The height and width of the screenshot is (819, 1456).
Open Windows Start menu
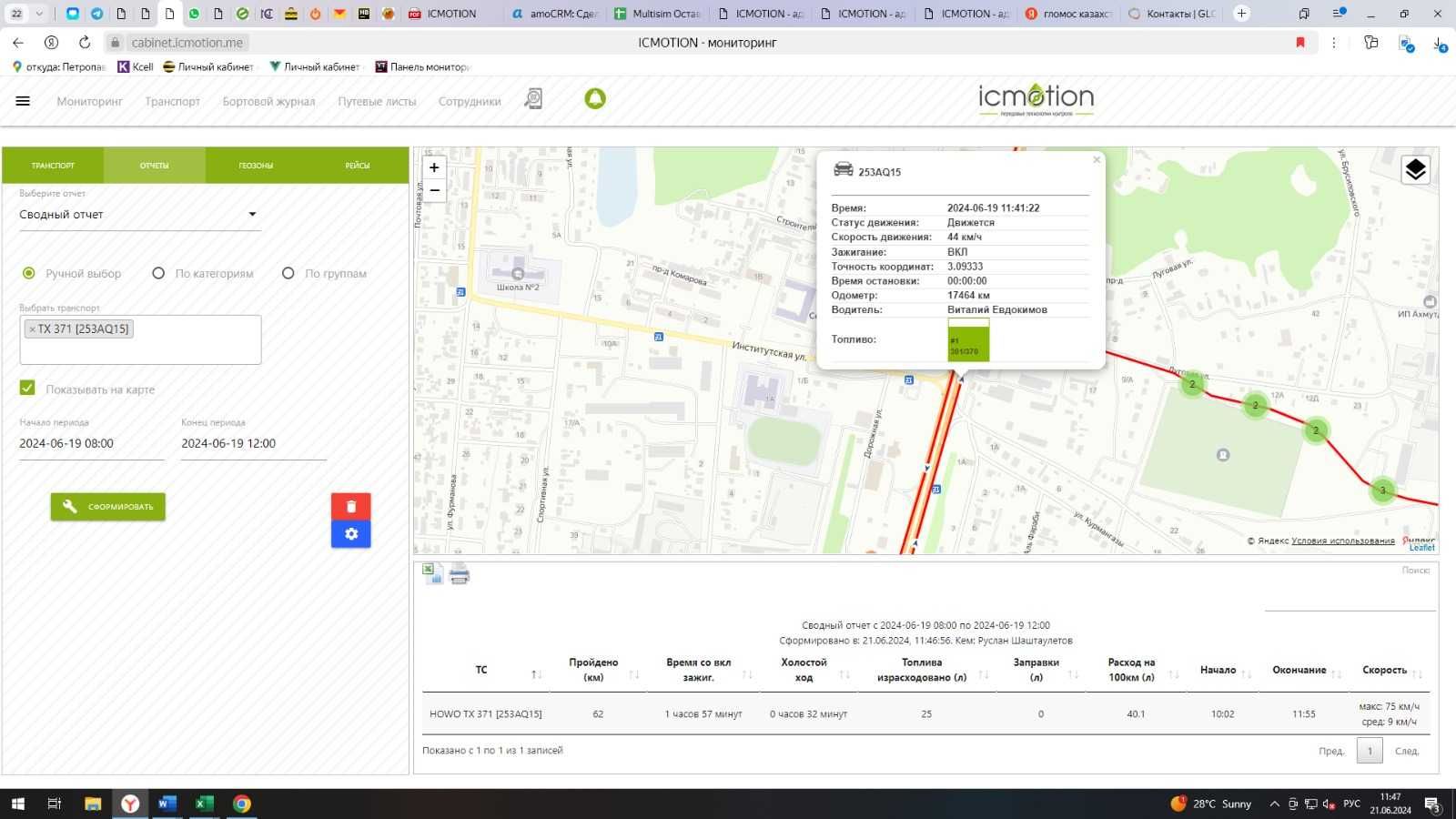point(18,804)
